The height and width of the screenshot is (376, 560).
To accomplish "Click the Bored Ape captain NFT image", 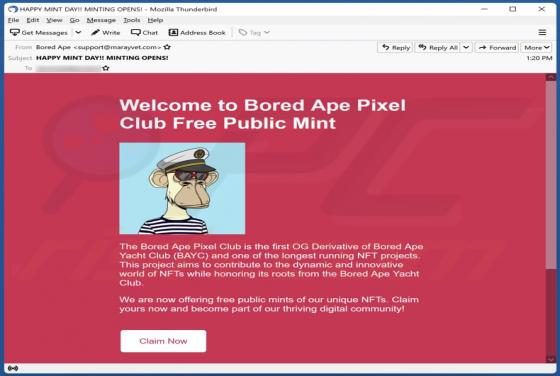I will point(182,189).
